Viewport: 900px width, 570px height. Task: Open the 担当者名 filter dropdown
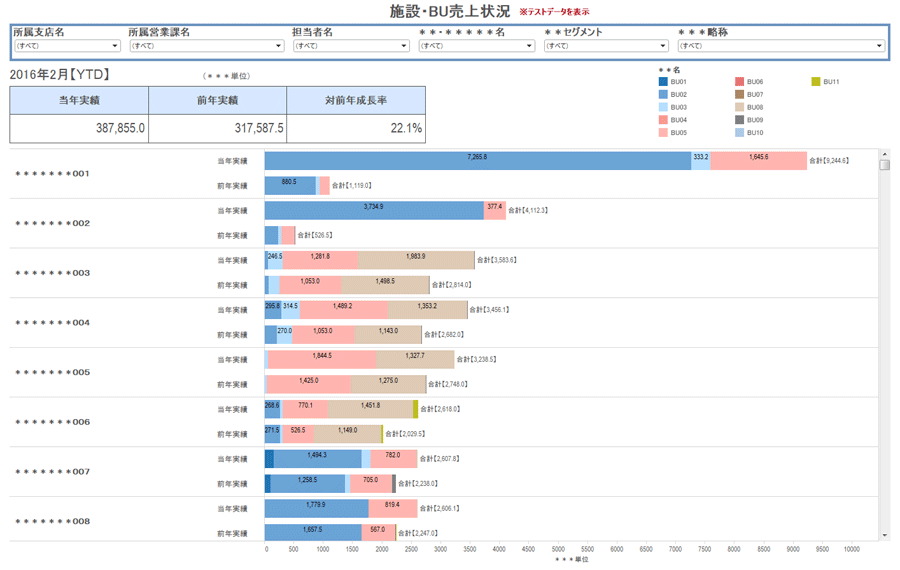pyautogui.click(x=350, y=46)
